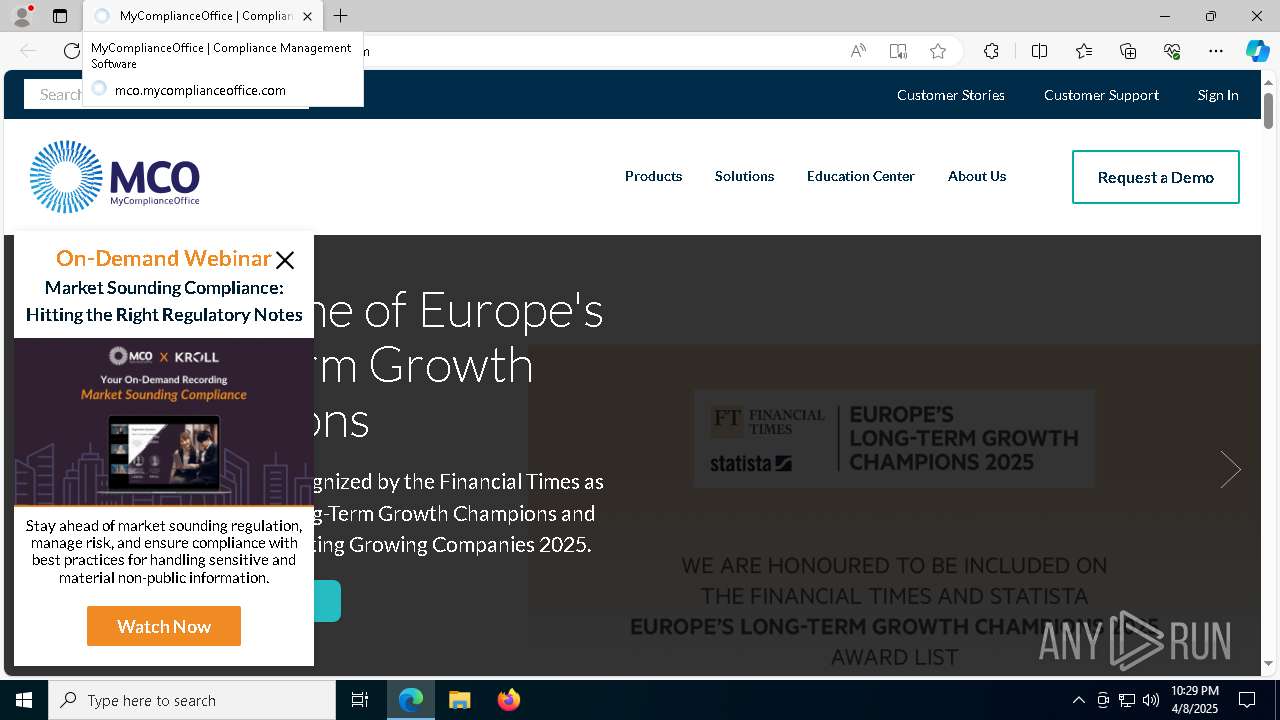Viewport: 1280px width, 720px height.
Task: Click the Request a Demo button
Action: pos(1156,177)
